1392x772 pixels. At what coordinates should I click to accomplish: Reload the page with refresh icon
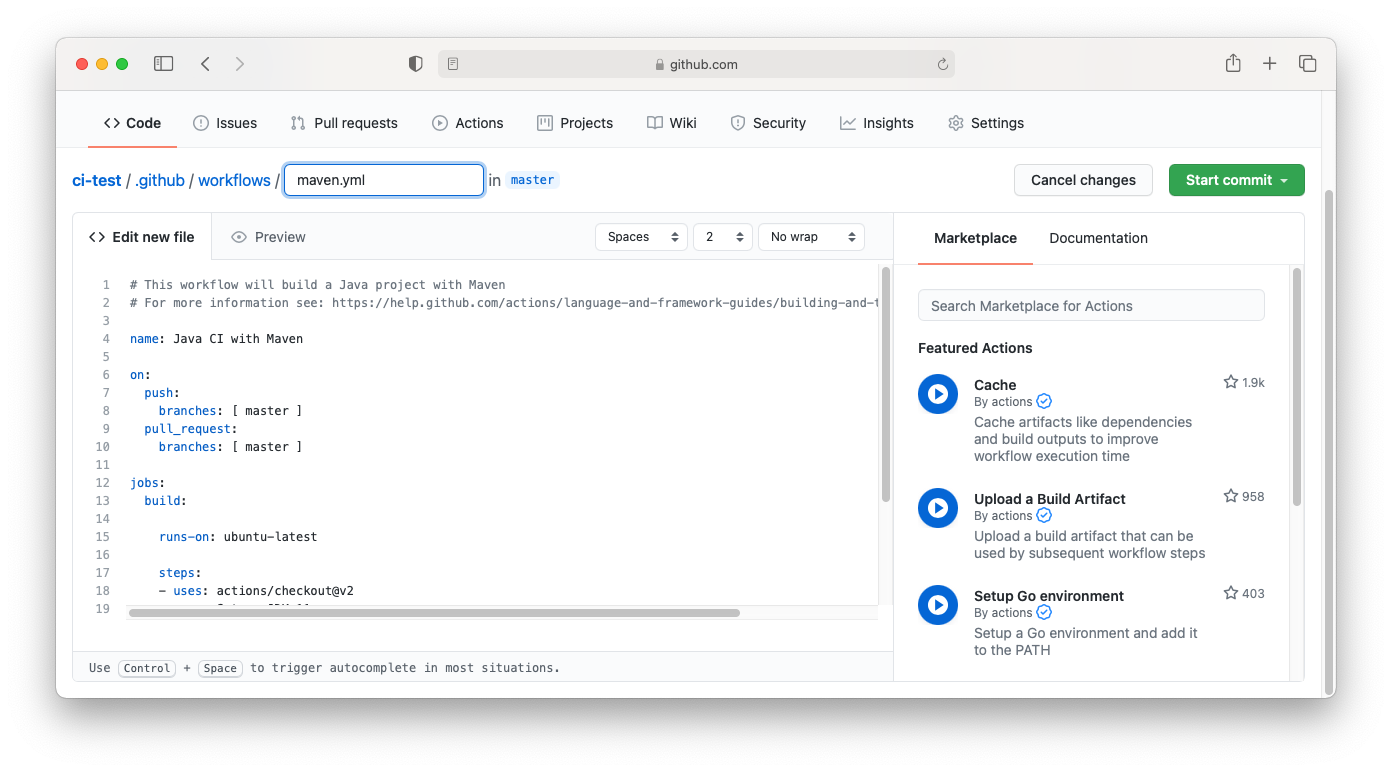click(942, 64)
